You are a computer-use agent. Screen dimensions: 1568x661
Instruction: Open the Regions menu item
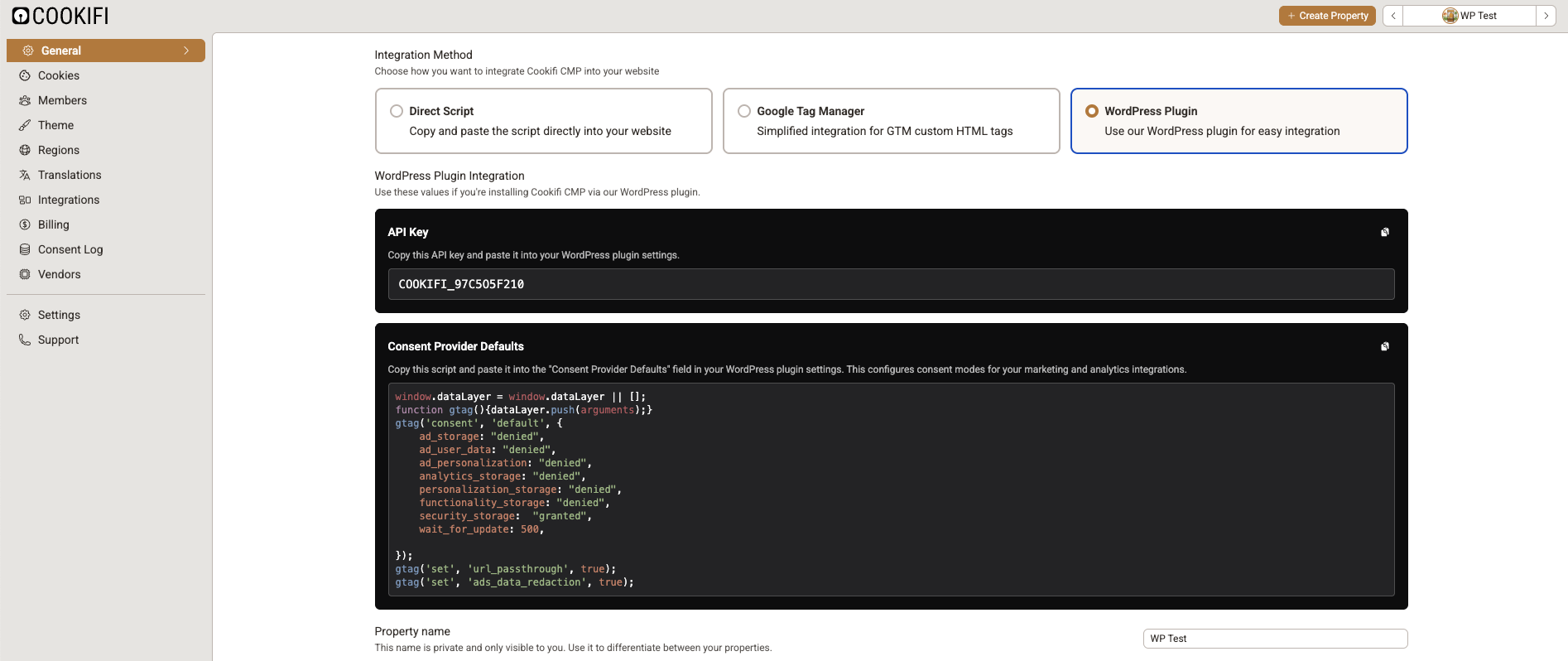click(x=106, y=150)
